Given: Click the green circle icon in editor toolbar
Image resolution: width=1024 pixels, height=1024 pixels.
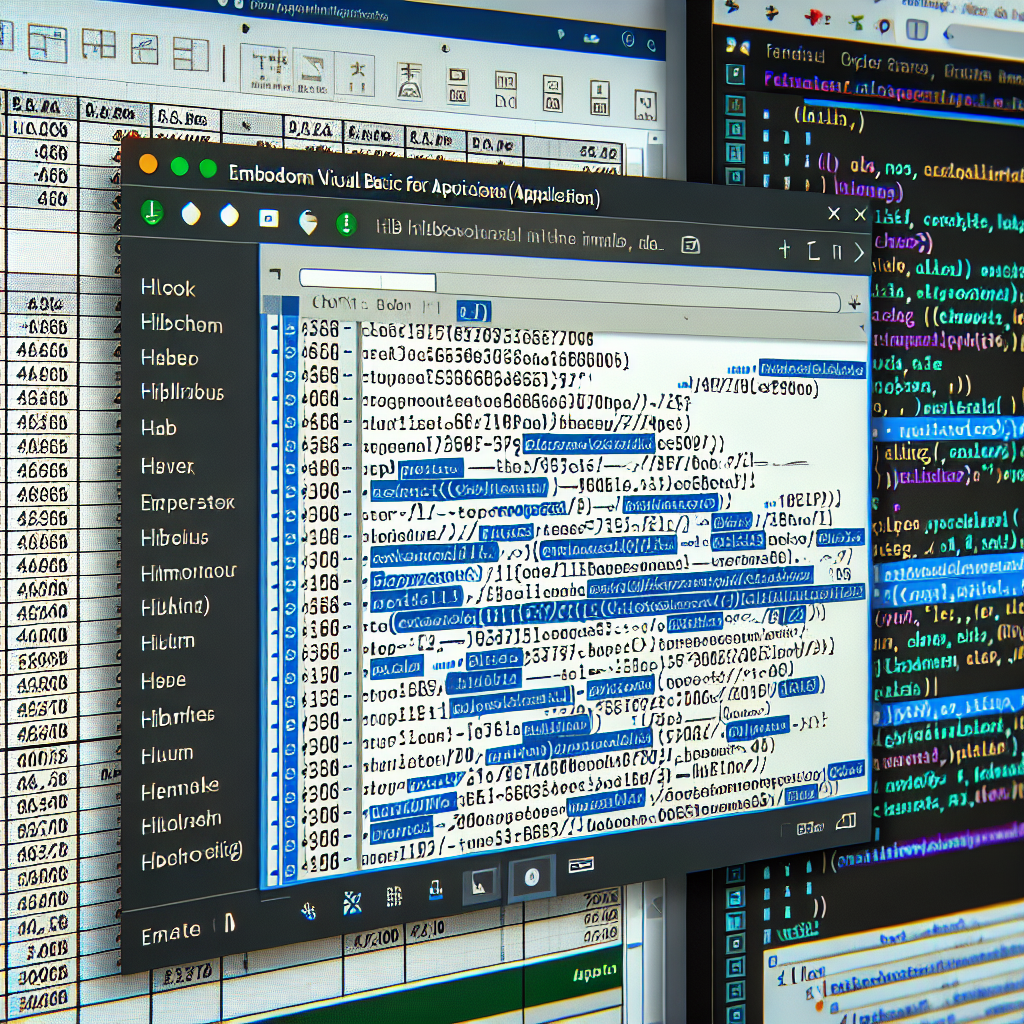Looking at the screenshot, I should 152,212.
